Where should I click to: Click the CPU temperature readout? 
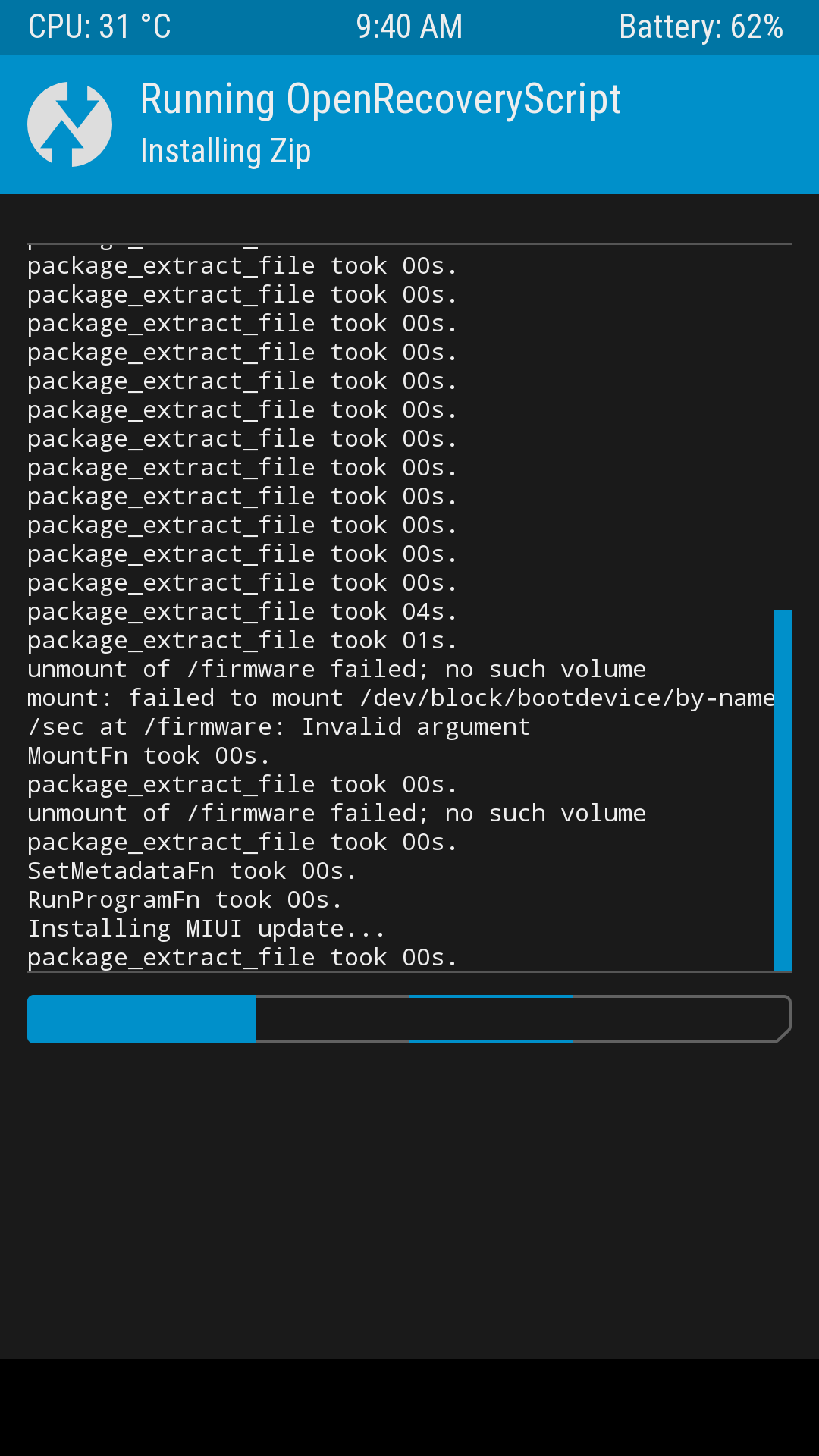click(99, 27)
